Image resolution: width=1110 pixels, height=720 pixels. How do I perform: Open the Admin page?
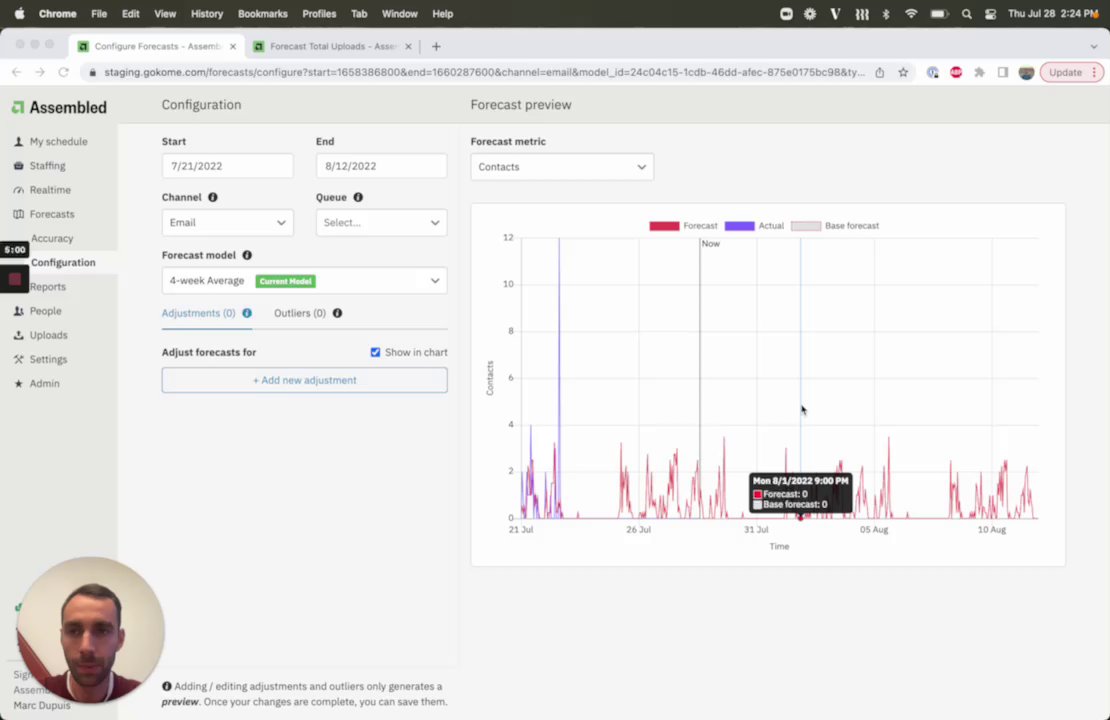pos(36,383)
